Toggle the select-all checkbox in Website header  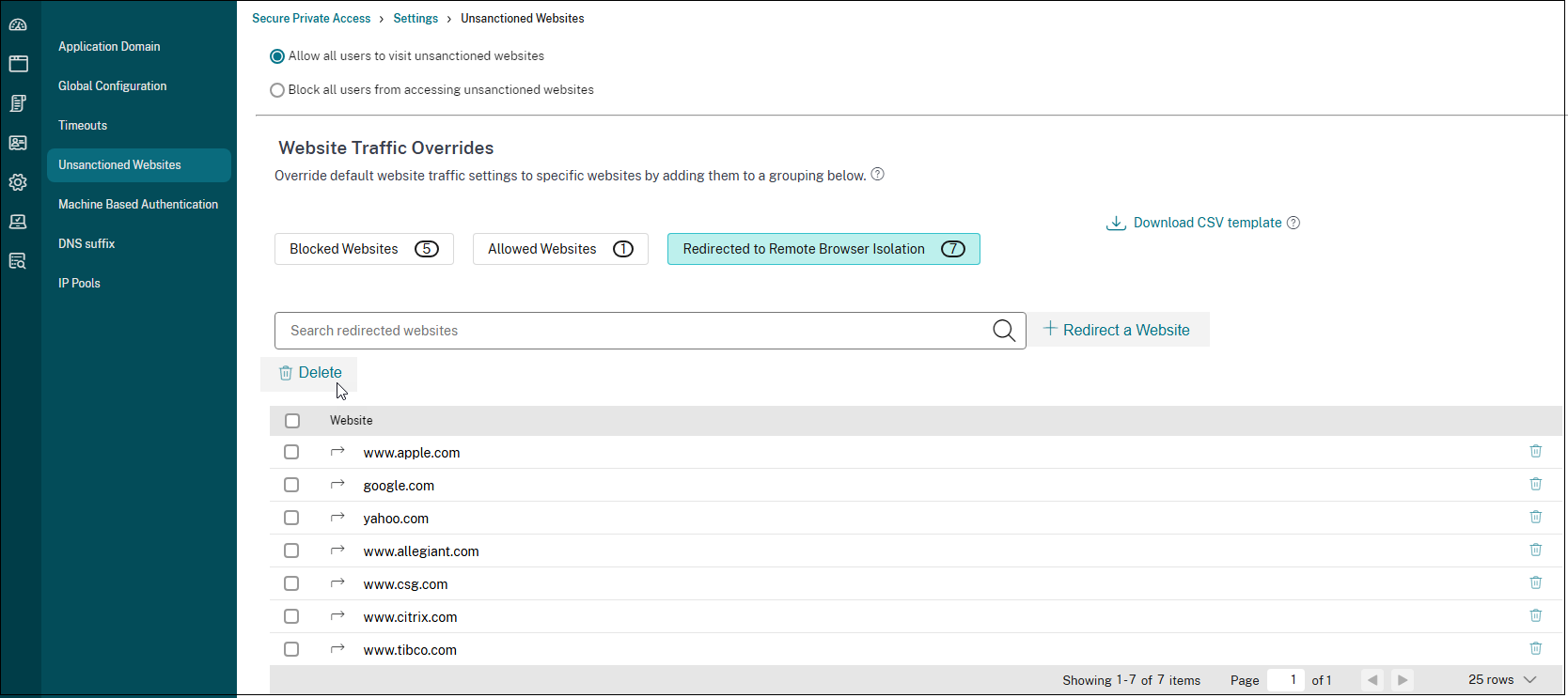(292, 421)
